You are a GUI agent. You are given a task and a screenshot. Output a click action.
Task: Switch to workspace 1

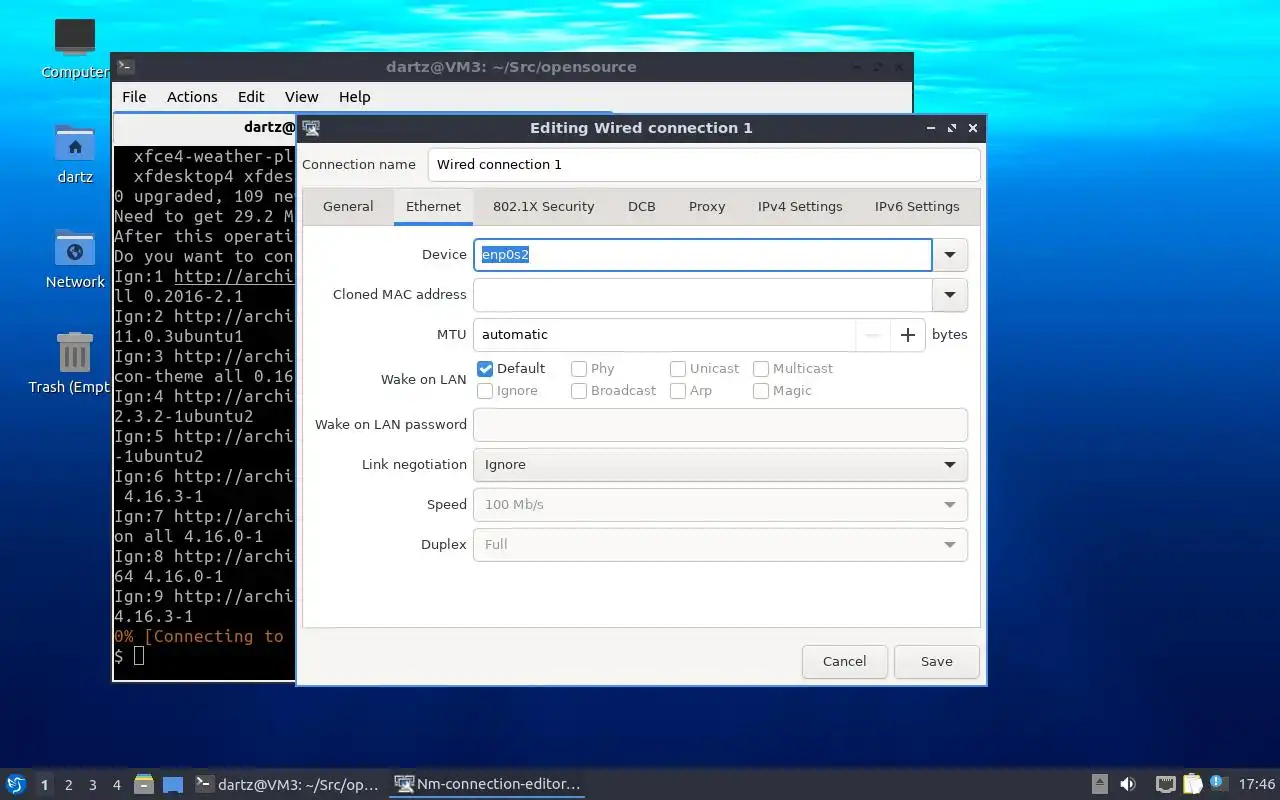tap(44, 785)
